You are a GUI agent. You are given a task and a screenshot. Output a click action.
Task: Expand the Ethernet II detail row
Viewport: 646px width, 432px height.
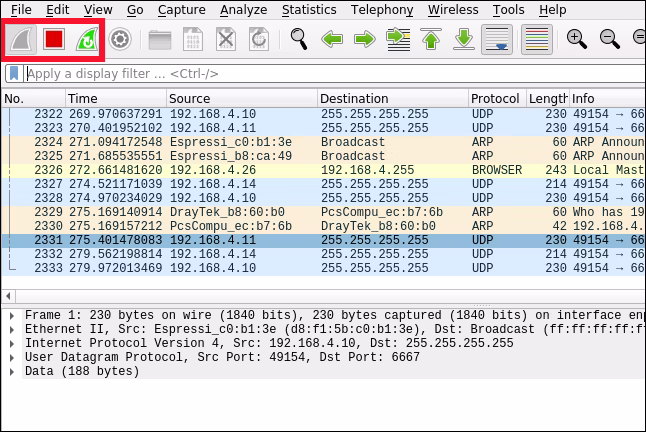tap(12, 329)
